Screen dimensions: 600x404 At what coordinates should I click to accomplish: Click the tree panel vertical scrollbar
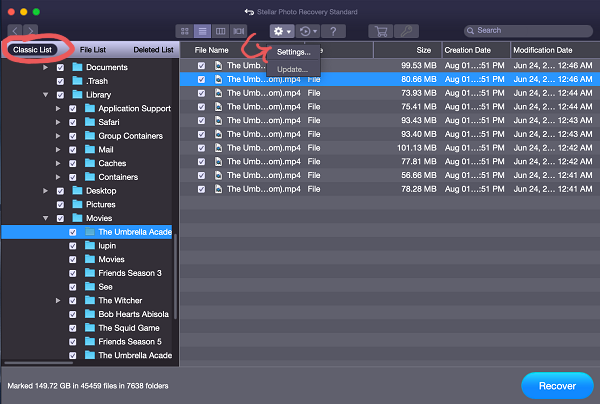(176, 275)
